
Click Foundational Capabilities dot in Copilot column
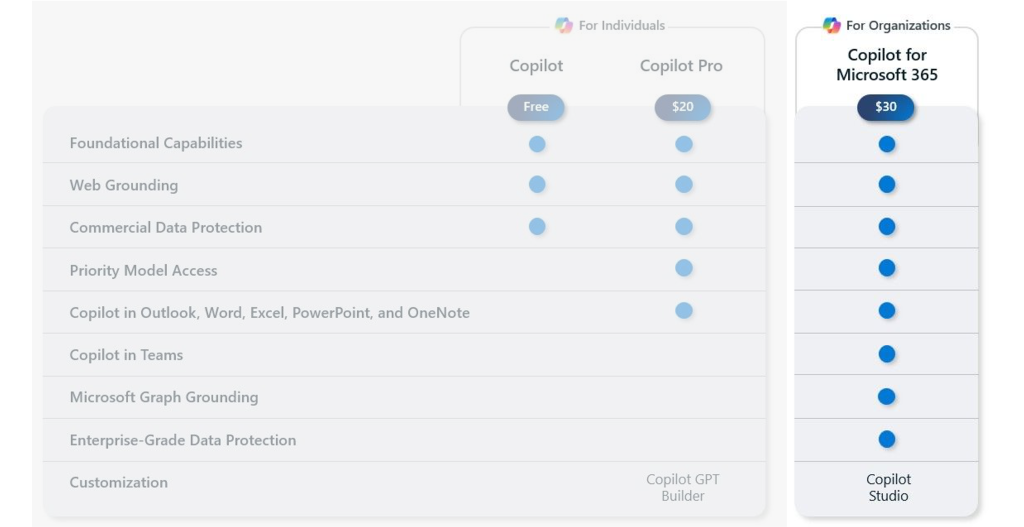point(537,144)
